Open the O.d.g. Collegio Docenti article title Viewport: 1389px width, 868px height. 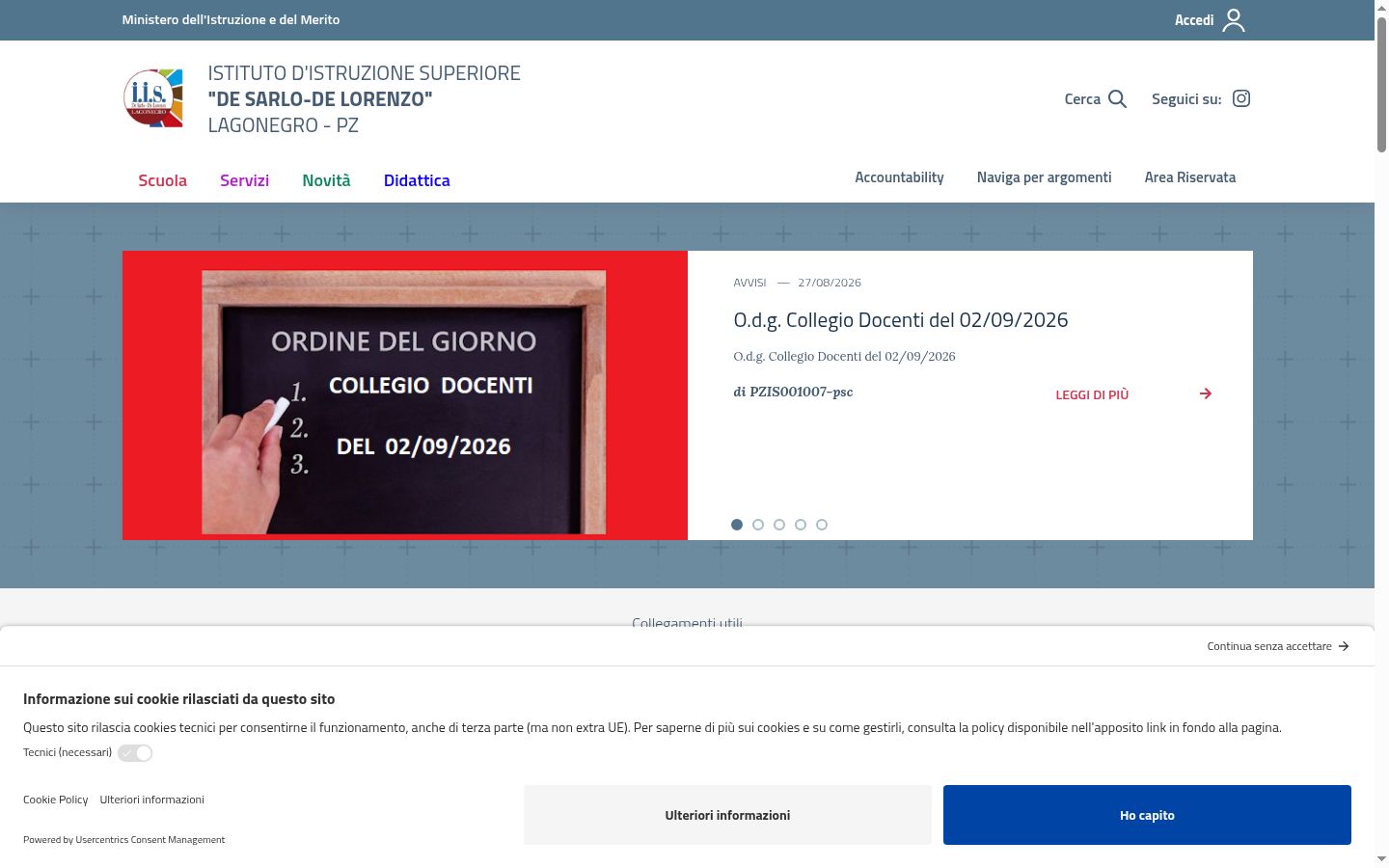pyautogui.click(x=901, y=320)
